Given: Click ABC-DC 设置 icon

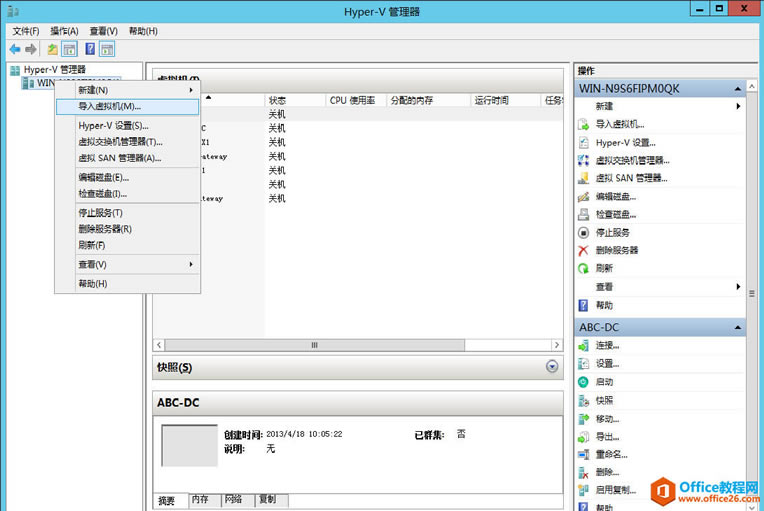Looking at the screenshot, I should tap(583, 363).
